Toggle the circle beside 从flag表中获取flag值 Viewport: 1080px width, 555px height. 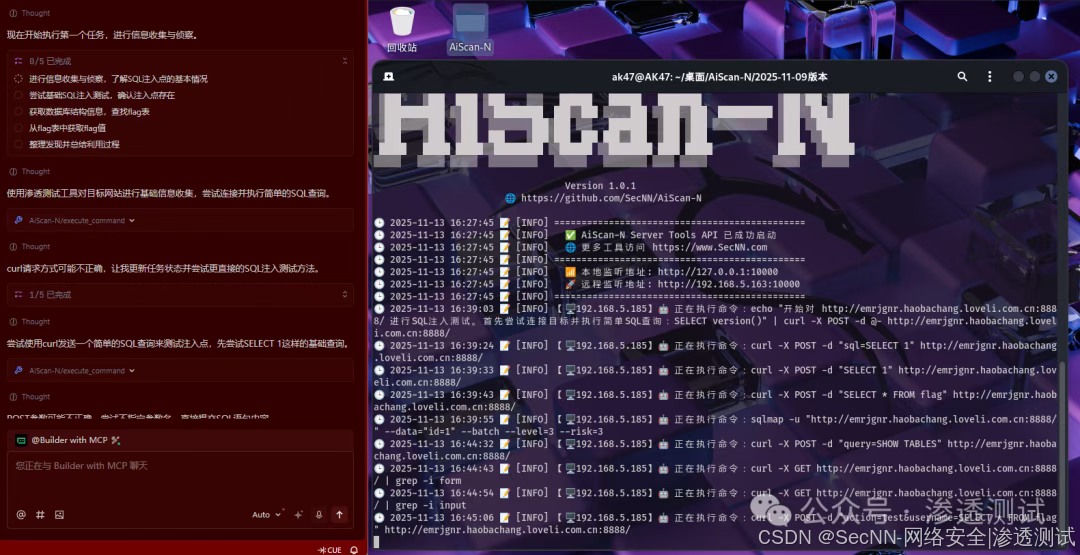pos(19,128)
